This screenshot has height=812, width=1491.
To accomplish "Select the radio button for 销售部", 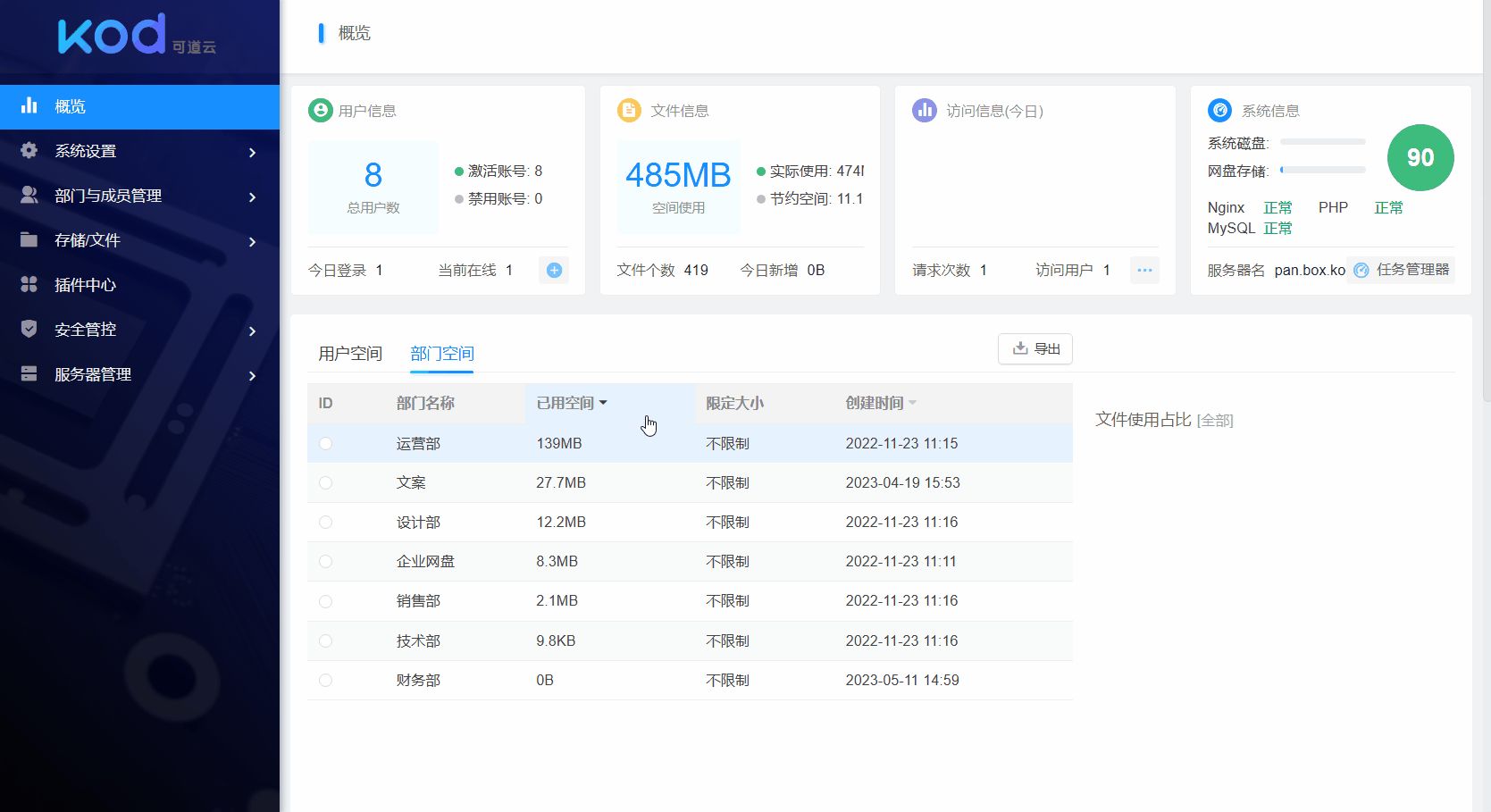I will (325, 601).
